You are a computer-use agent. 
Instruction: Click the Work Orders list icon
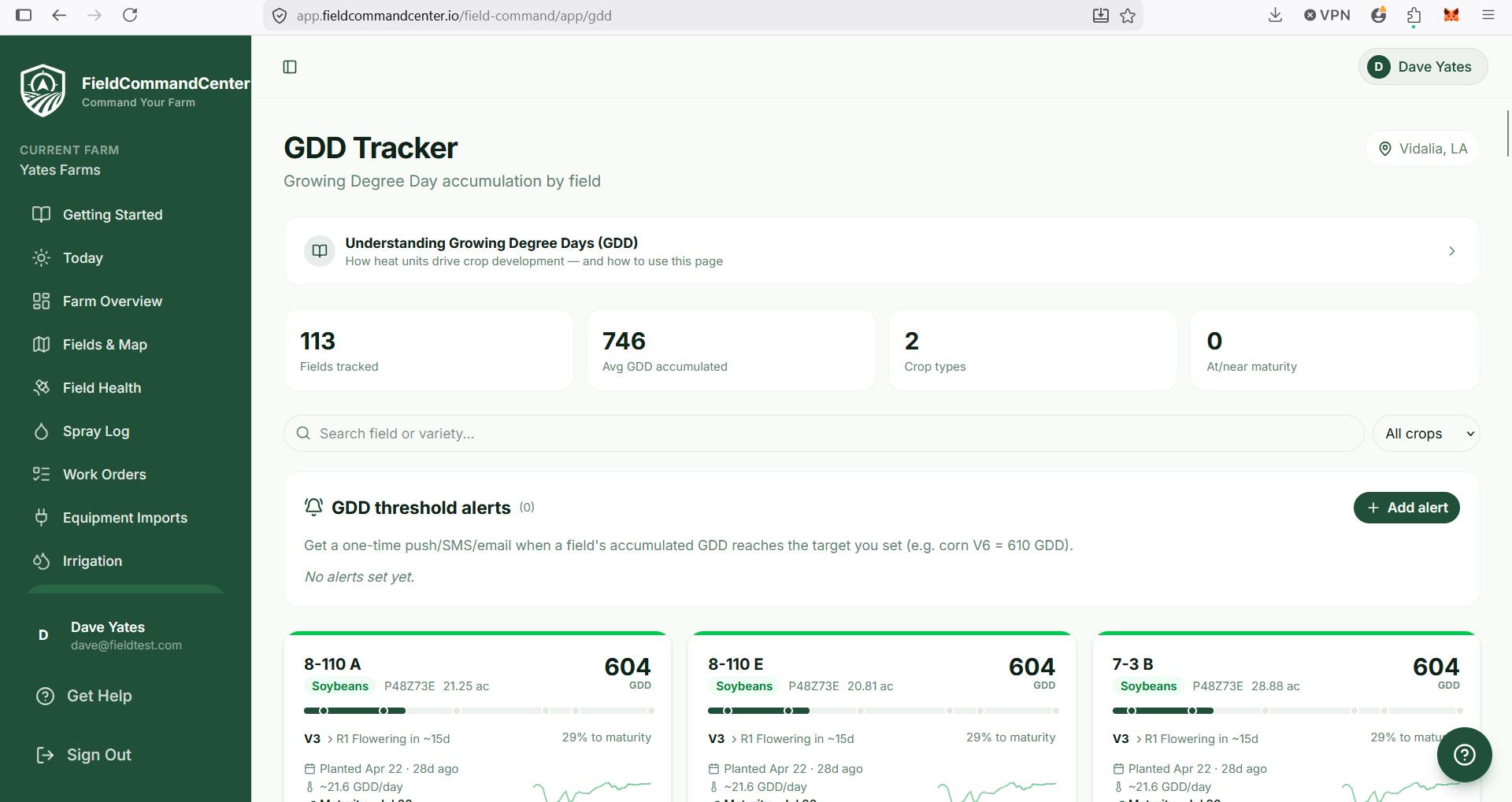(41, 474)
